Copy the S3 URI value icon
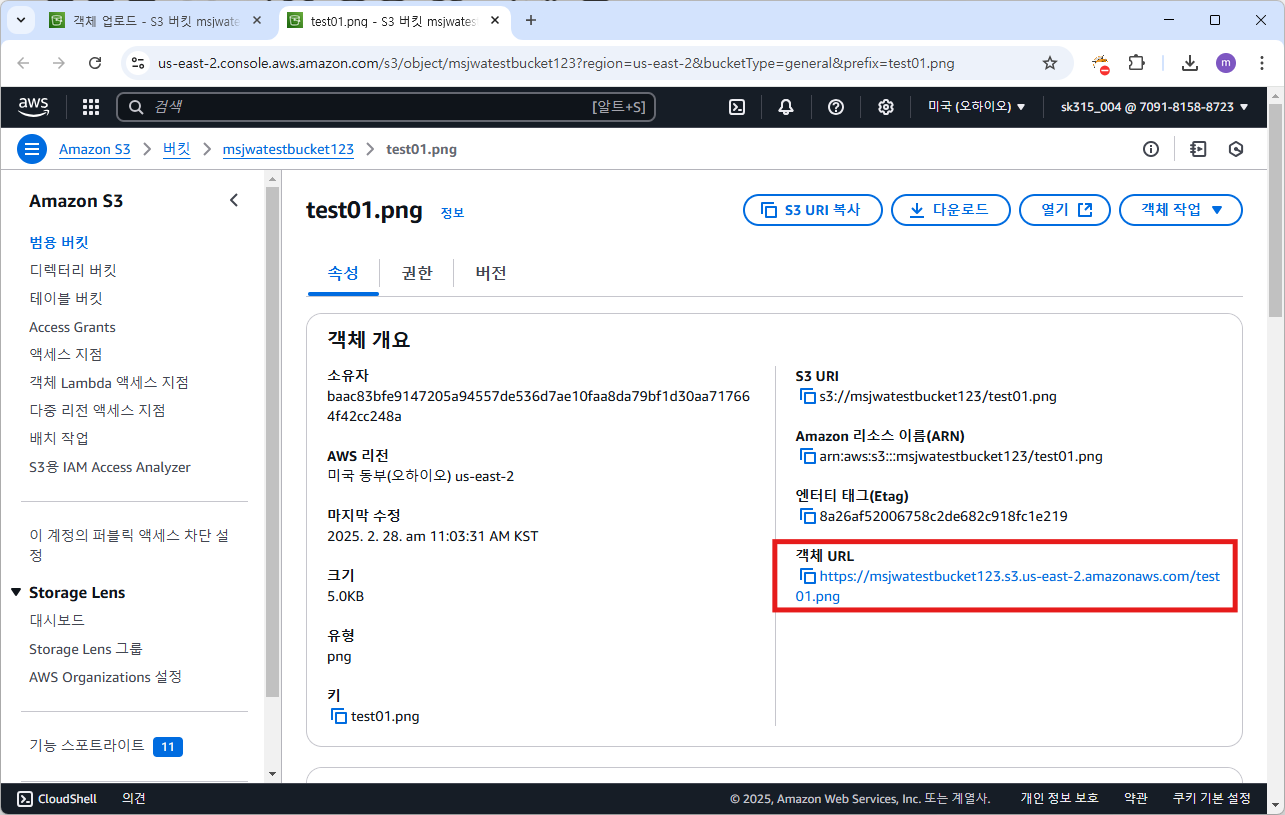 click(x=808, y=396)
